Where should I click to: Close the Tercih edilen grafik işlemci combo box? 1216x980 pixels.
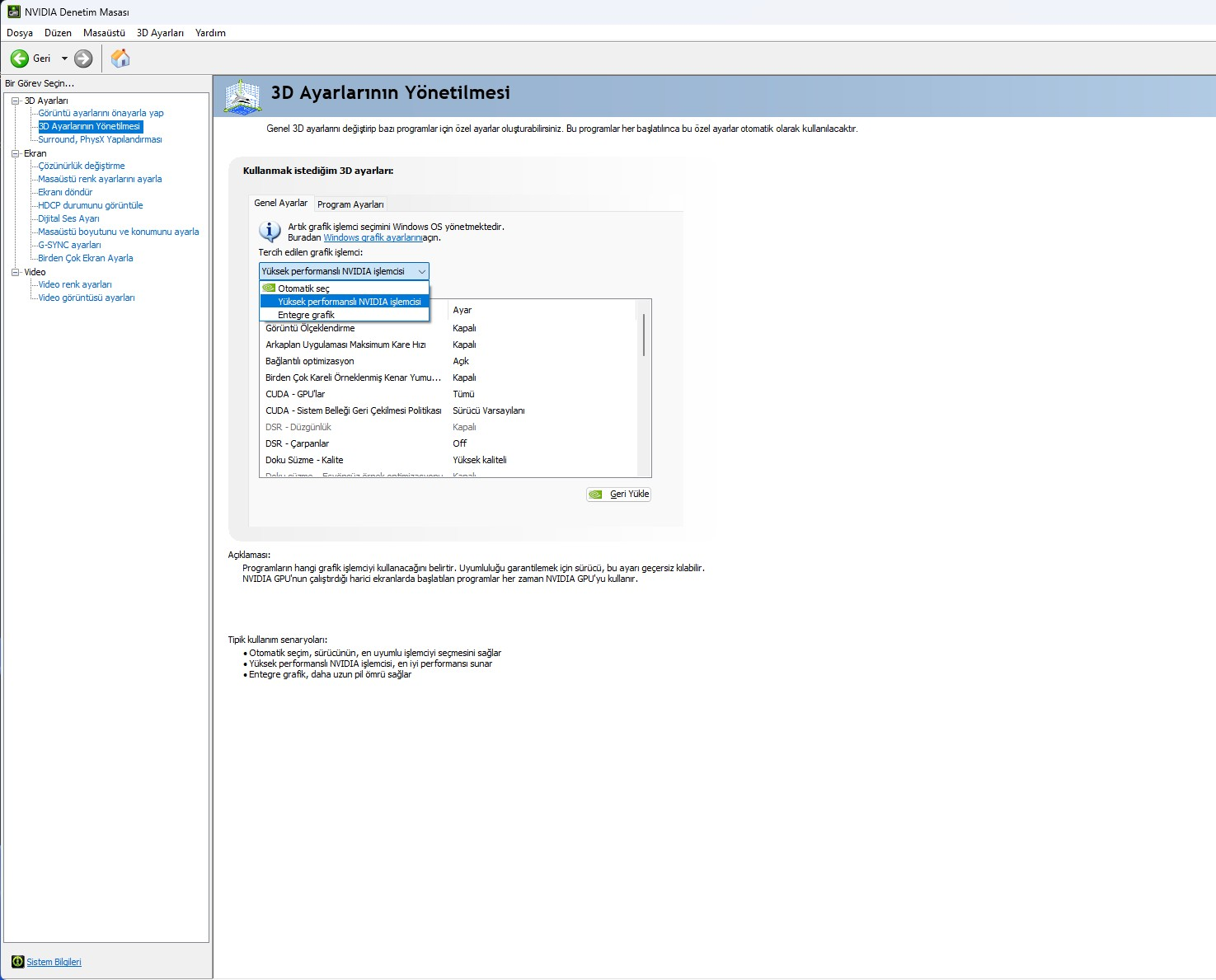coord(344,271)
